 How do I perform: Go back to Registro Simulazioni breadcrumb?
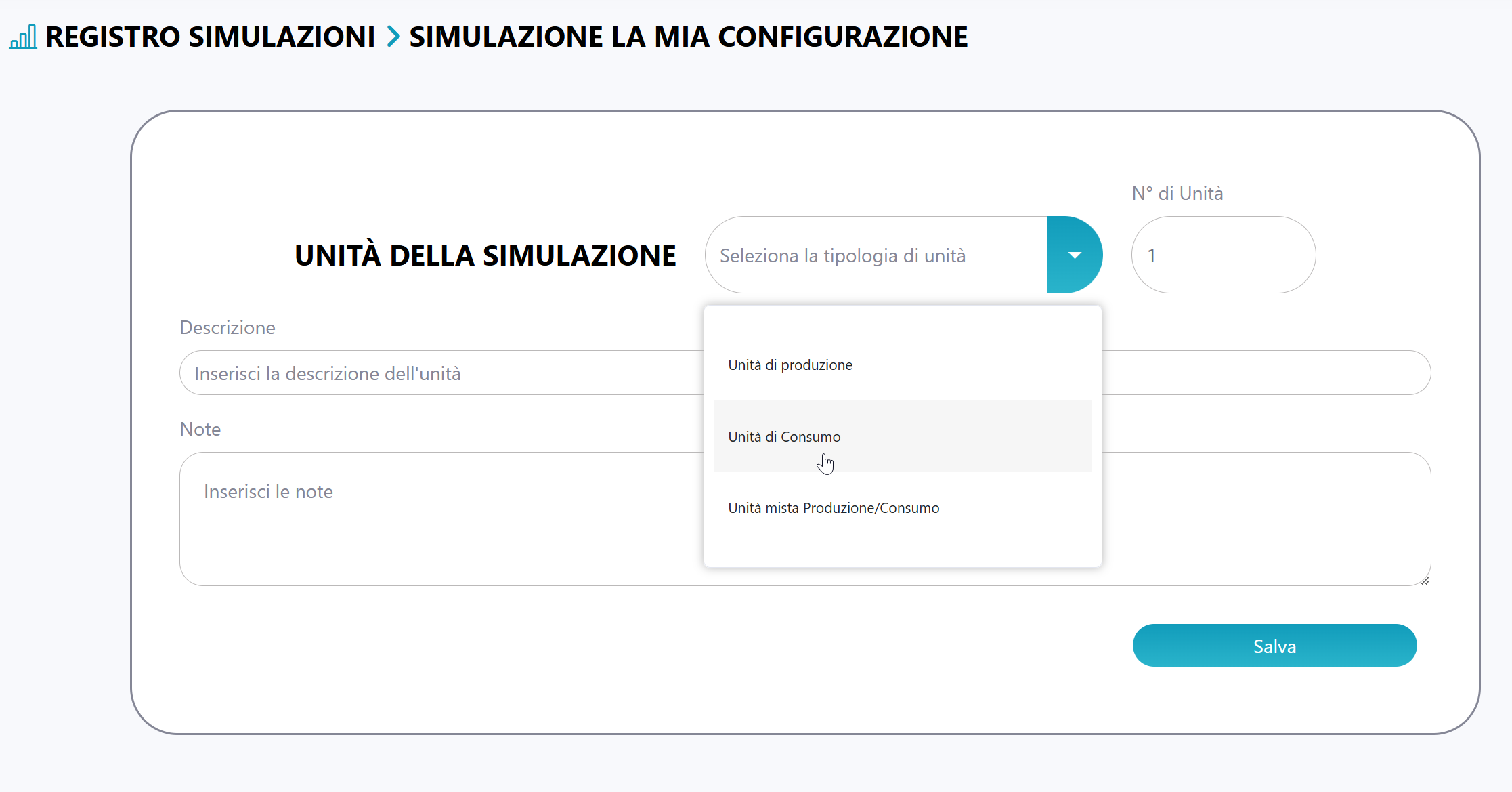pyautogui.click(x=210, y=37)
